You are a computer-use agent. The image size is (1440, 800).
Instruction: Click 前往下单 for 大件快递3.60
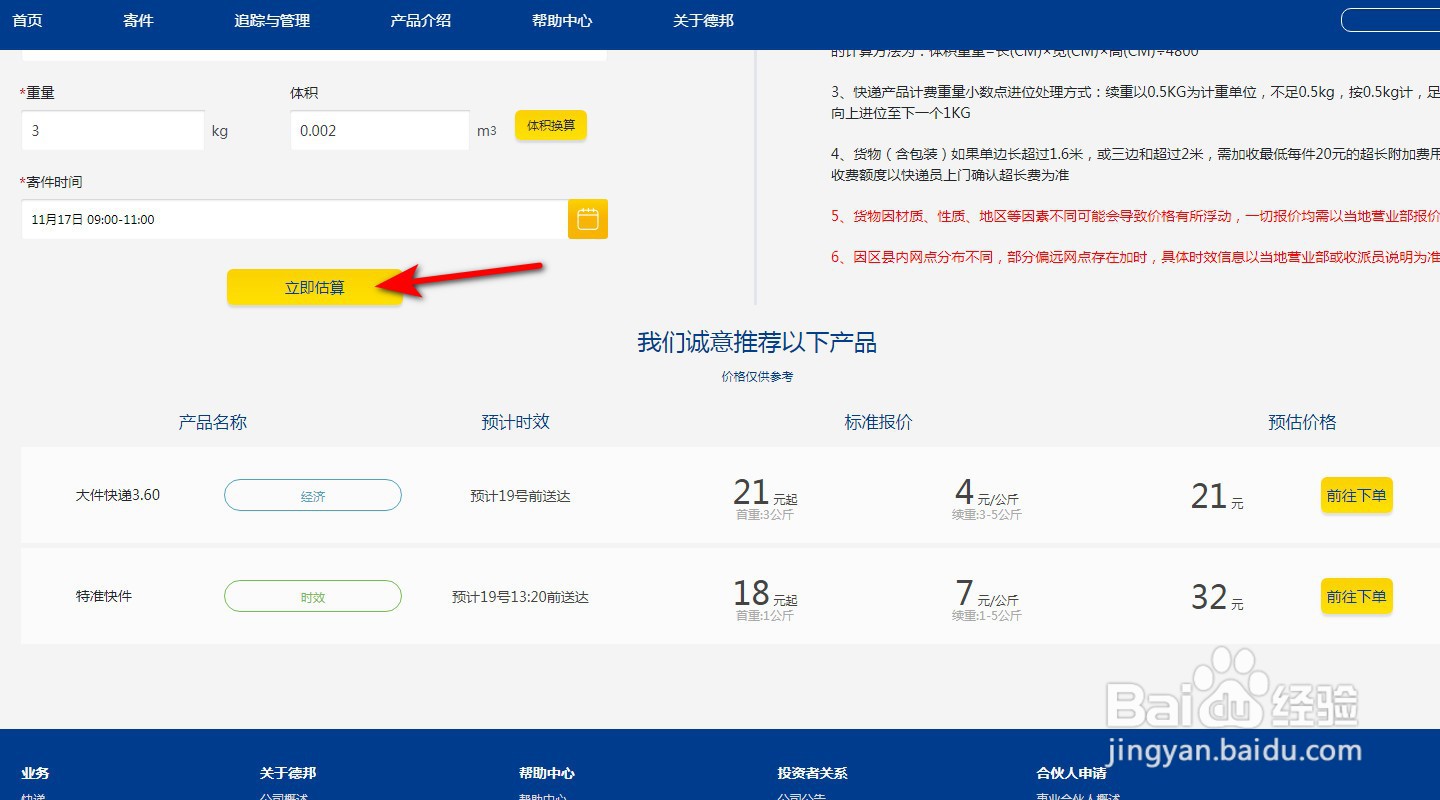point(1356,495)
